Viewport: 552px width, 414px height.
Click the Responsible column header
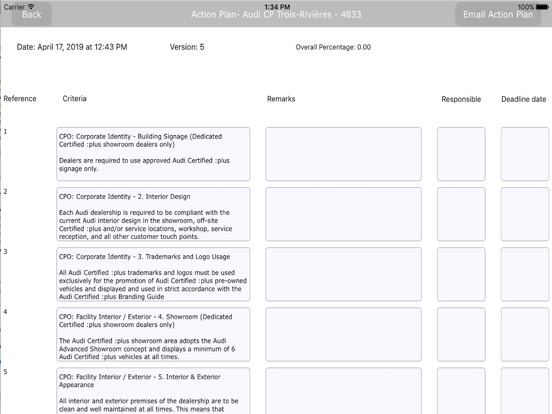461,99
